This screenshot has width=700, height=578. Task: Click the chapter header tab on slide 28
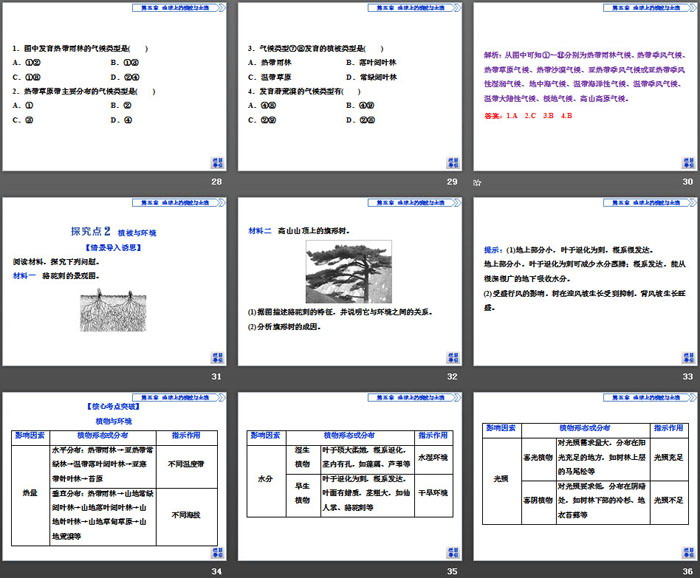point(176,6)
